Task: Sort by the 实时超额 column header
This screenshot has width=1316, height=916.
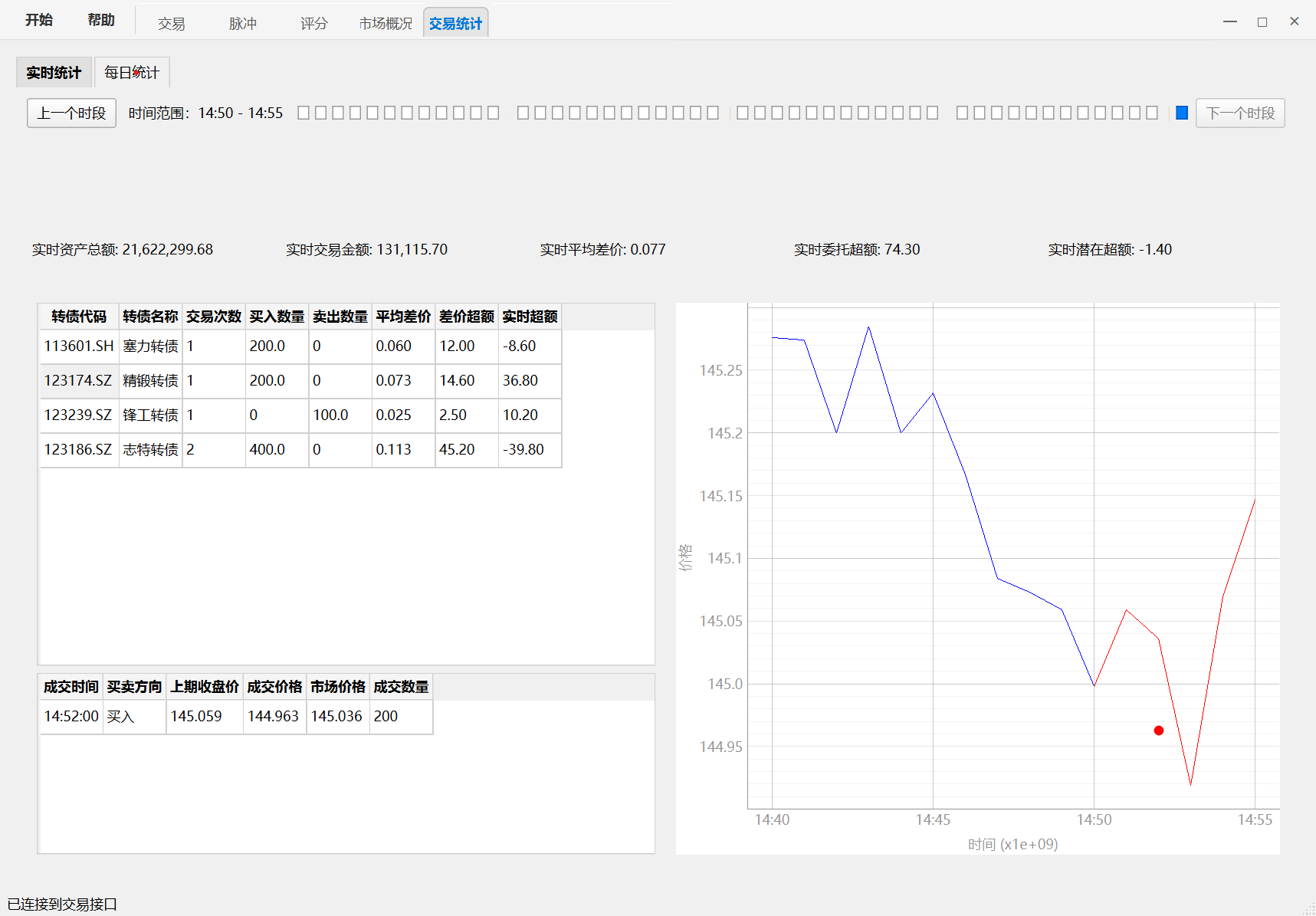Action: pos(530,317)
